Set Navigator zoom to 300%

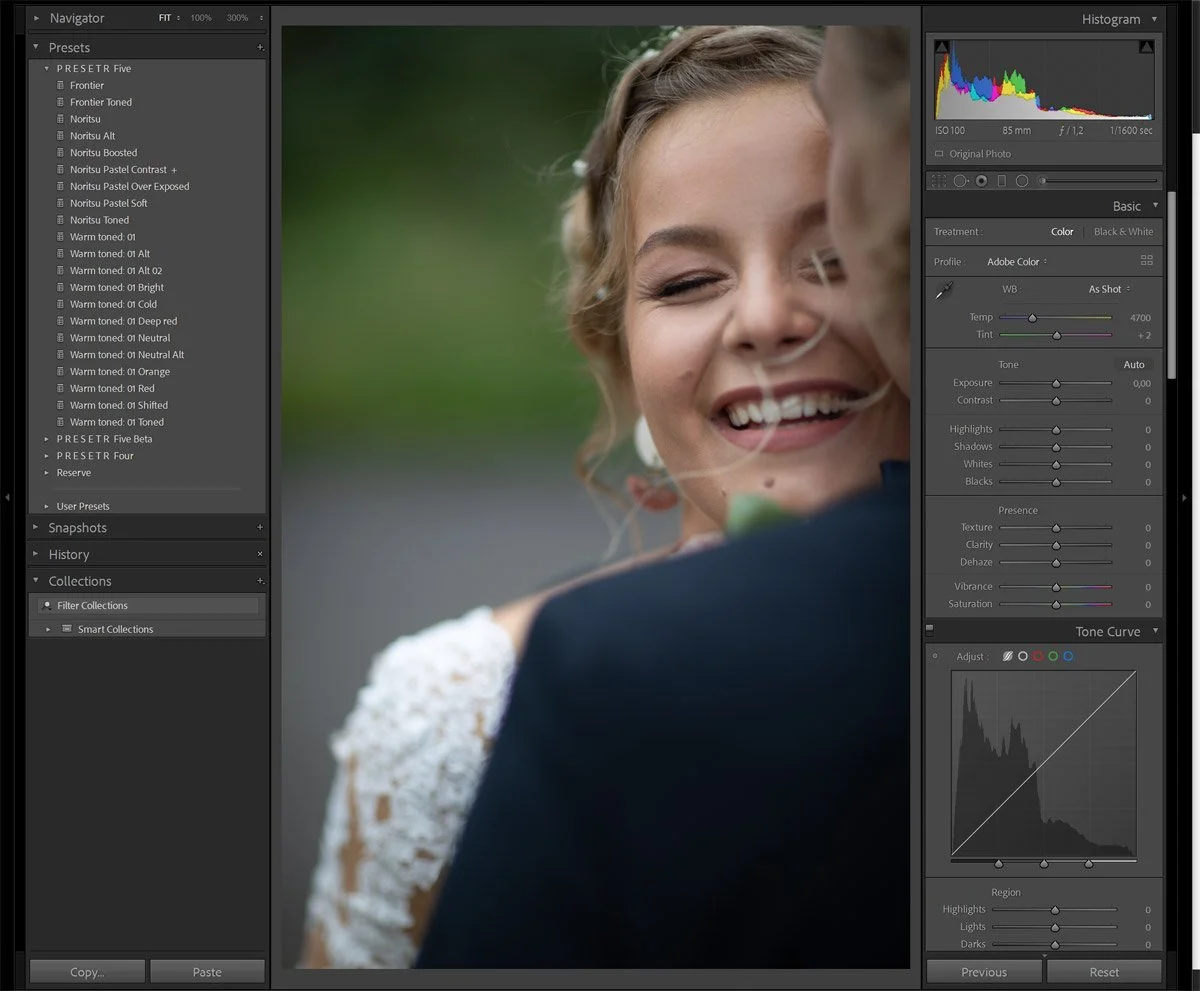pyautogui.click(x=238, y=18)
